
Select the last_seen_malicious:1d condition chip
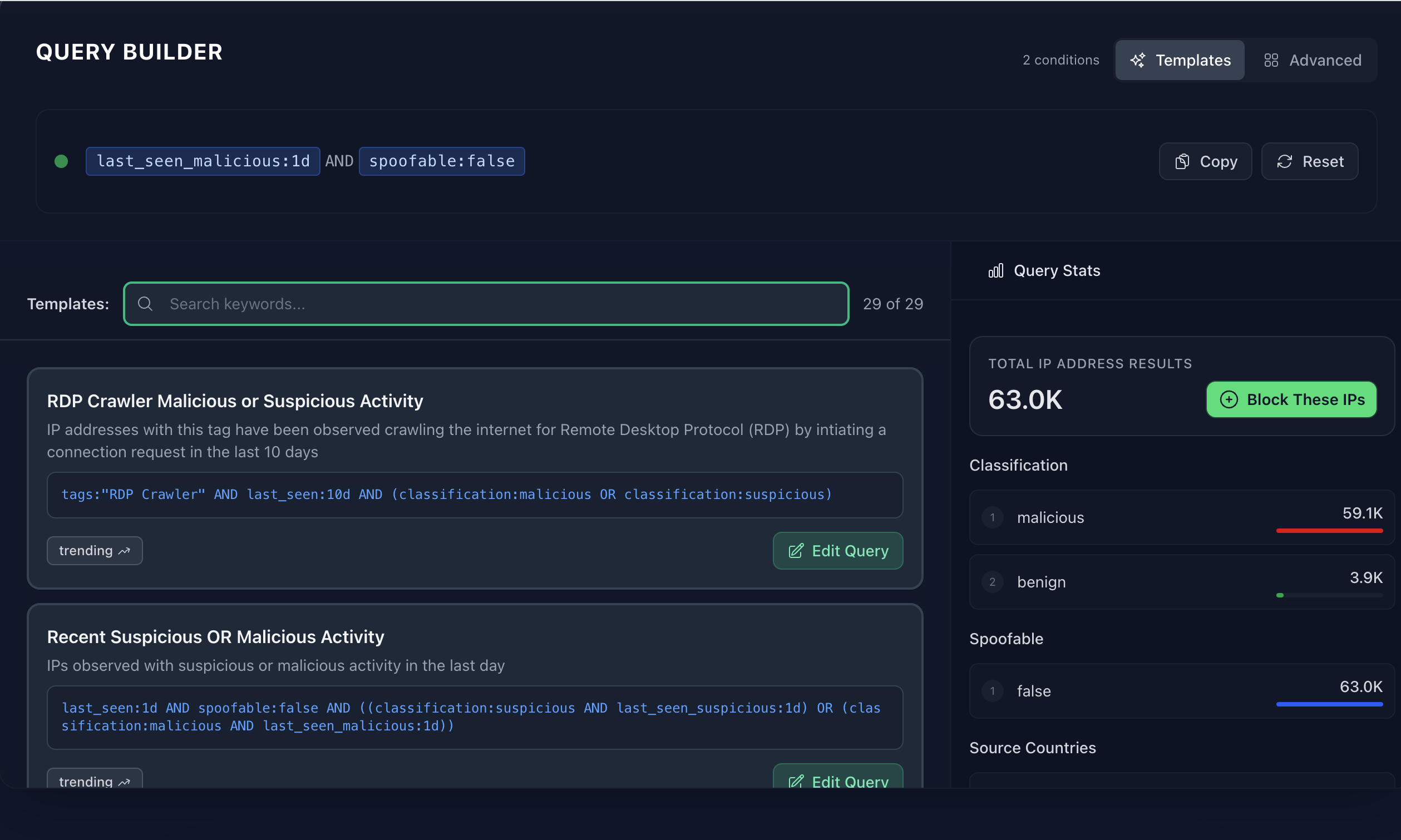point(203,161)
